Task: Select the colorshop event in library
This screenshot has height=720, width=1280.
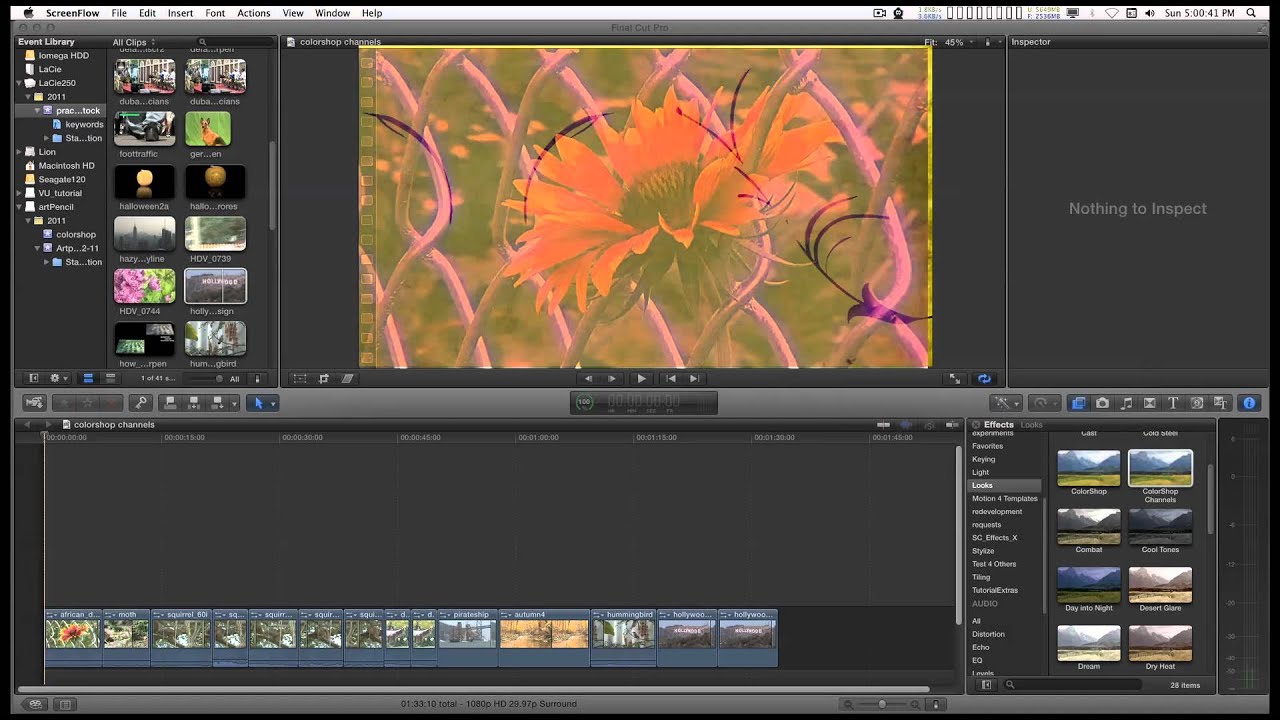Action: [x=76, y=234]
